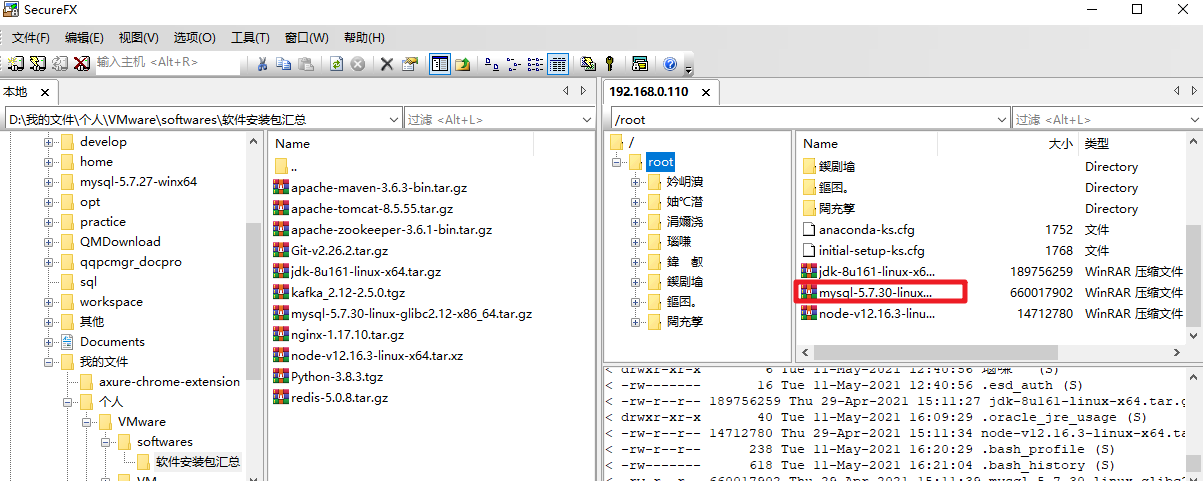This screenshot has height=481, width=1203.
Task: Open the 视图(V) menu
Action: pos(138,38)
